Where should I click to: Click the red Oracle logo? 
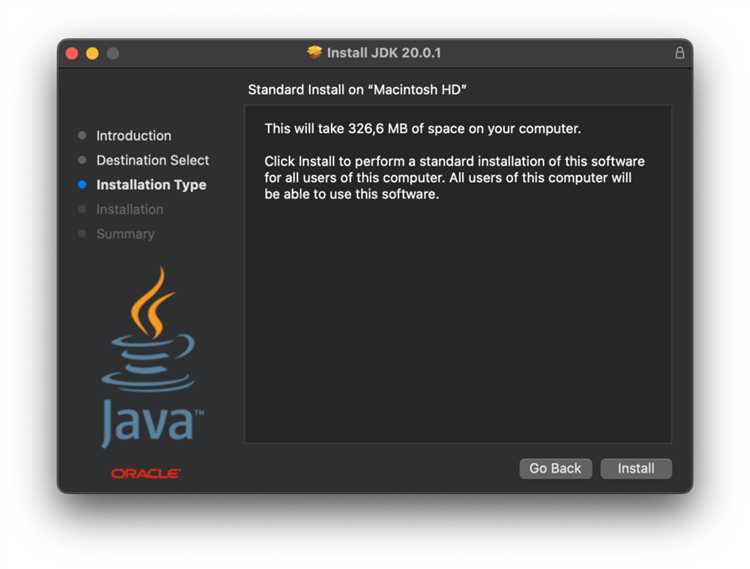145,473
